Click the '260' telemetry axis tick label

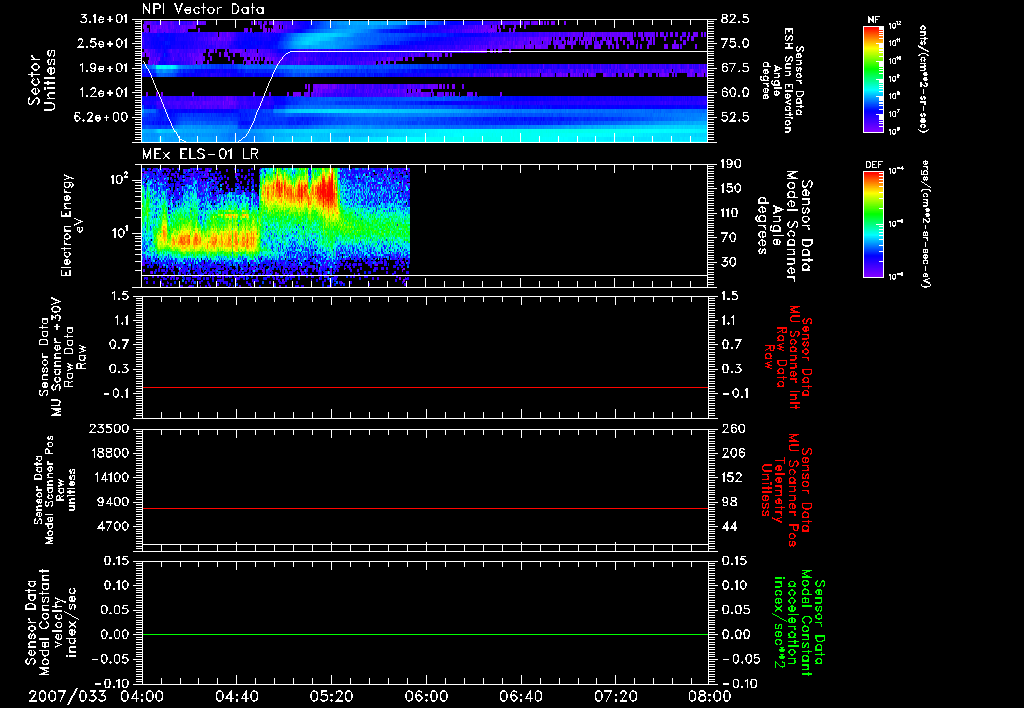[x=732, y=428]
